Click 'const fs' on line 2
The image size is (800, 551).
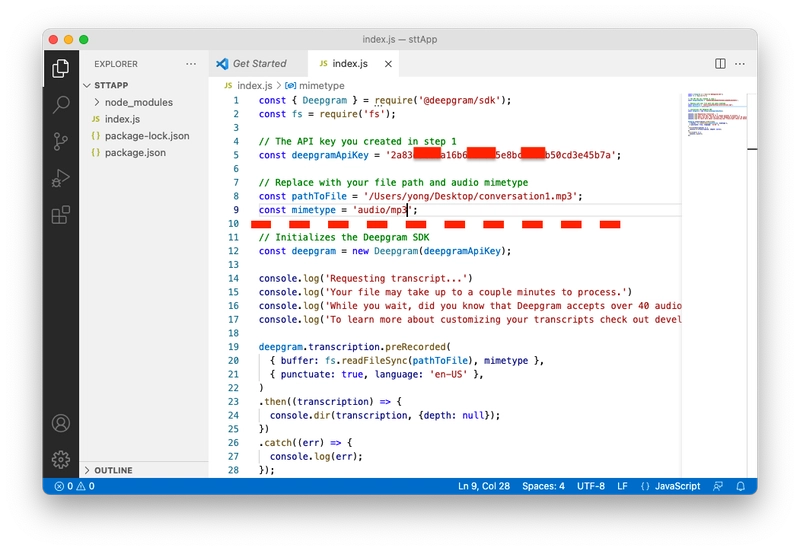click(x=281, y=114)
